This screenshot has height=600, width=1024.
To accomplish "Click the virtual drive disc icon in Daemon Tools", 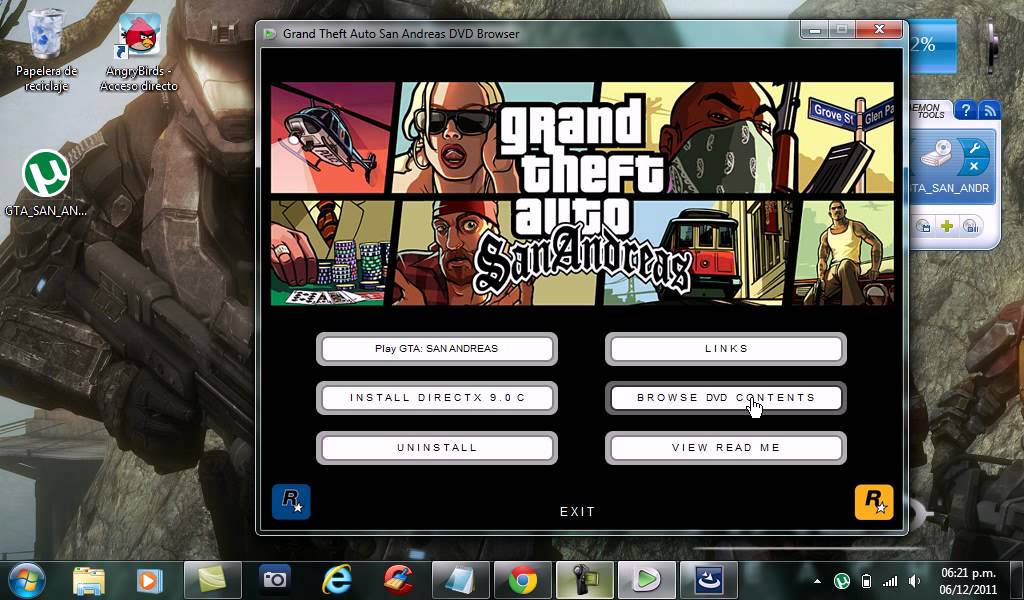I will pos(937,157).
